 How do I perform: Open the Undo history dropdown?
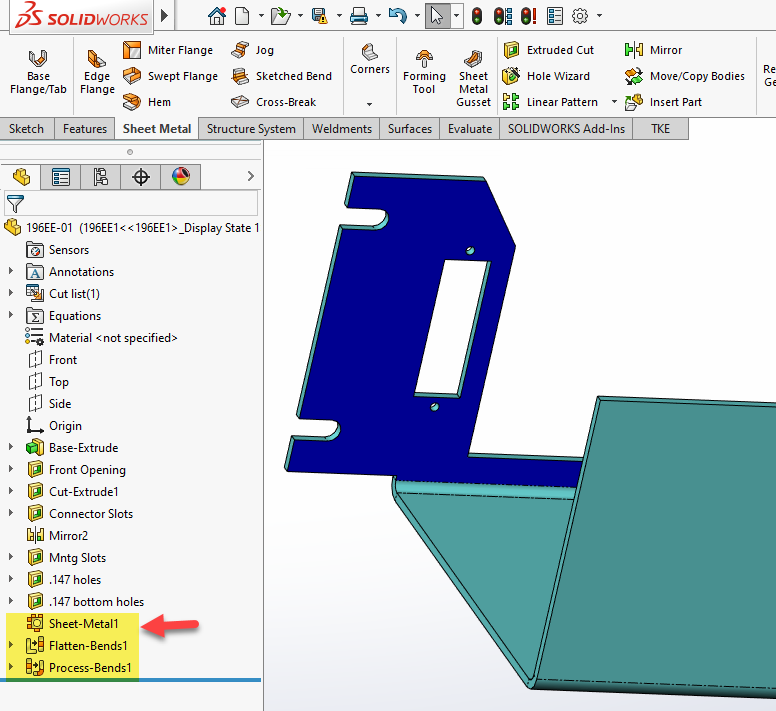417,16
